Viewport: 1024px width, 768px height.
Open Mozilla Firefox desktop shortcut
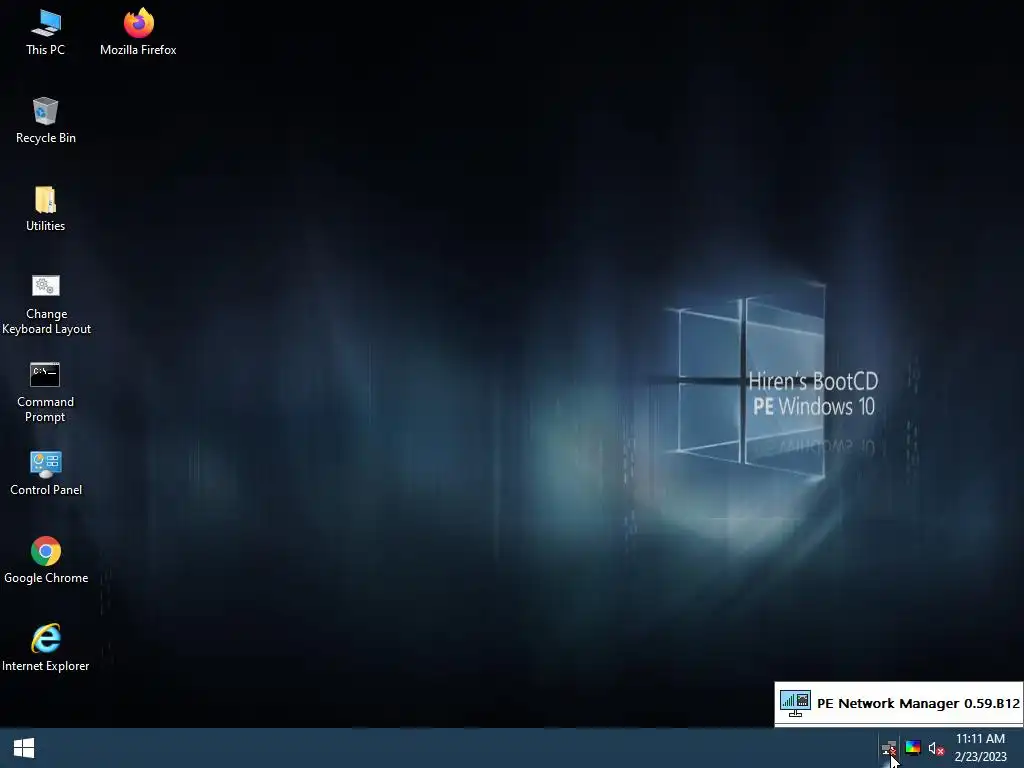(x=138, y=33)
